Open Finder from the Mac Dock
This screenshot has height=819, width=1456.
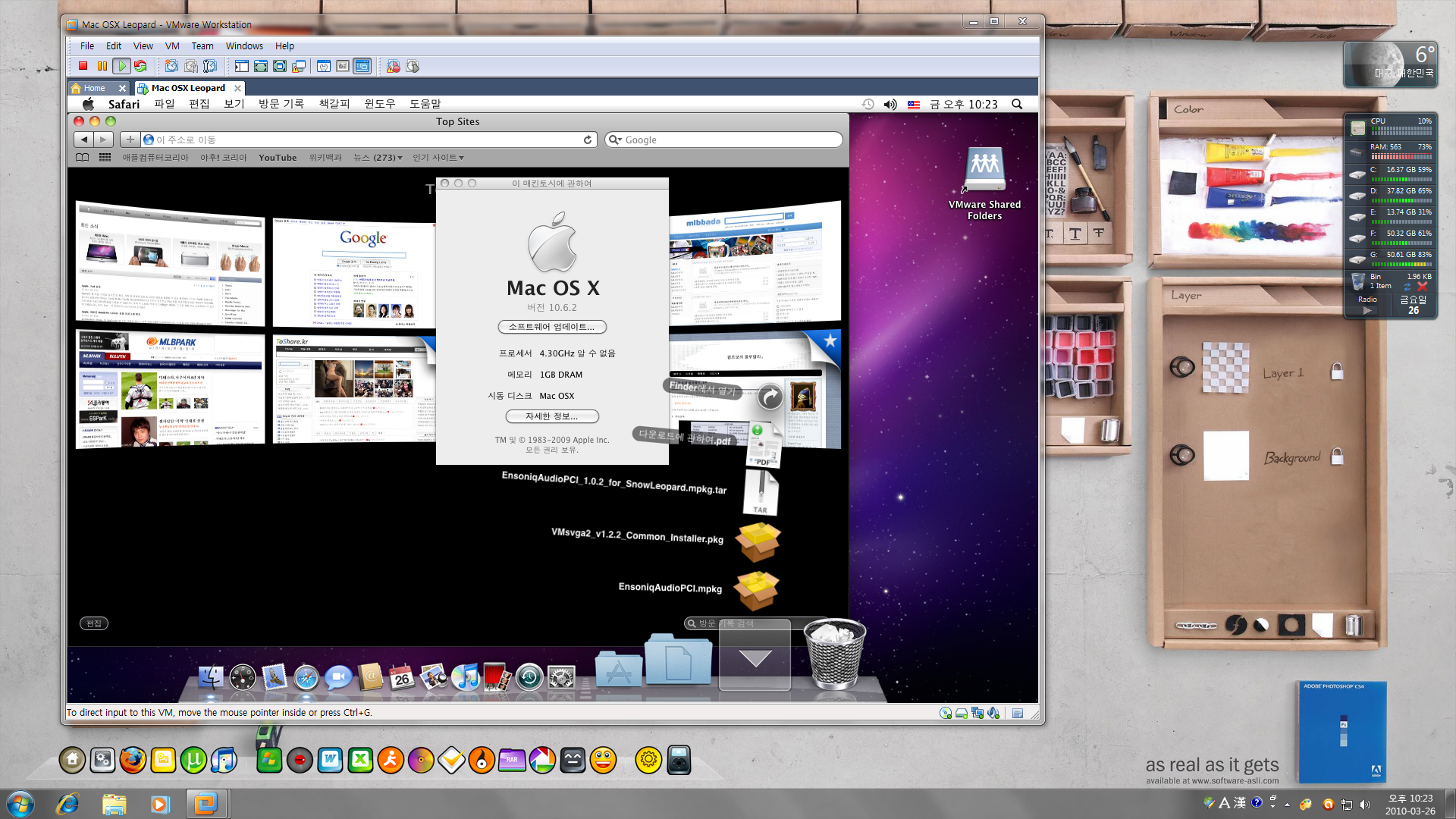coord(211,676)
